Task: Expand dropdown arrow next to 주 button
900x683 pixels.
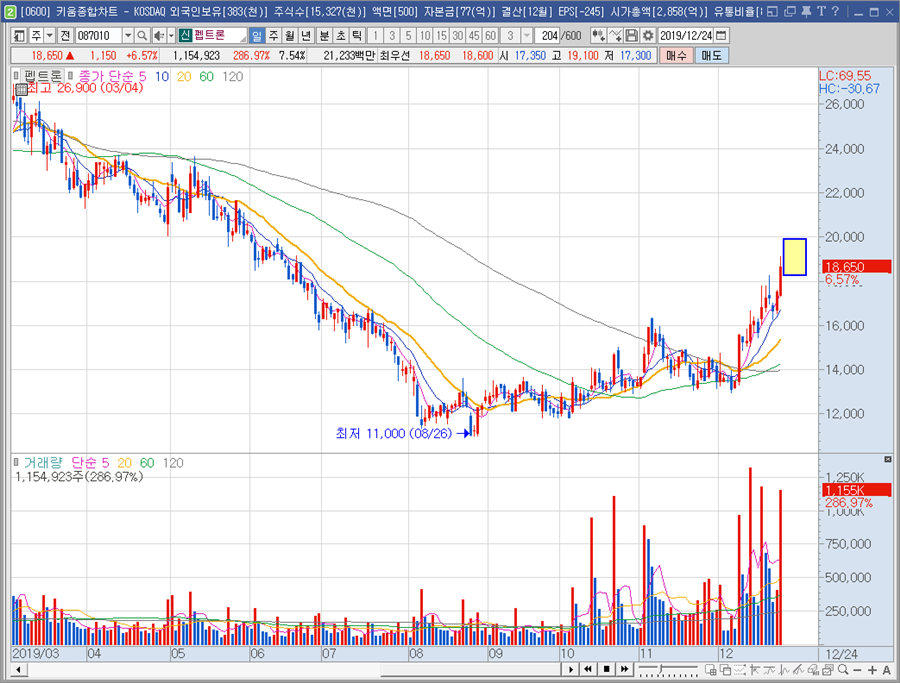Action: coord(49,36)
